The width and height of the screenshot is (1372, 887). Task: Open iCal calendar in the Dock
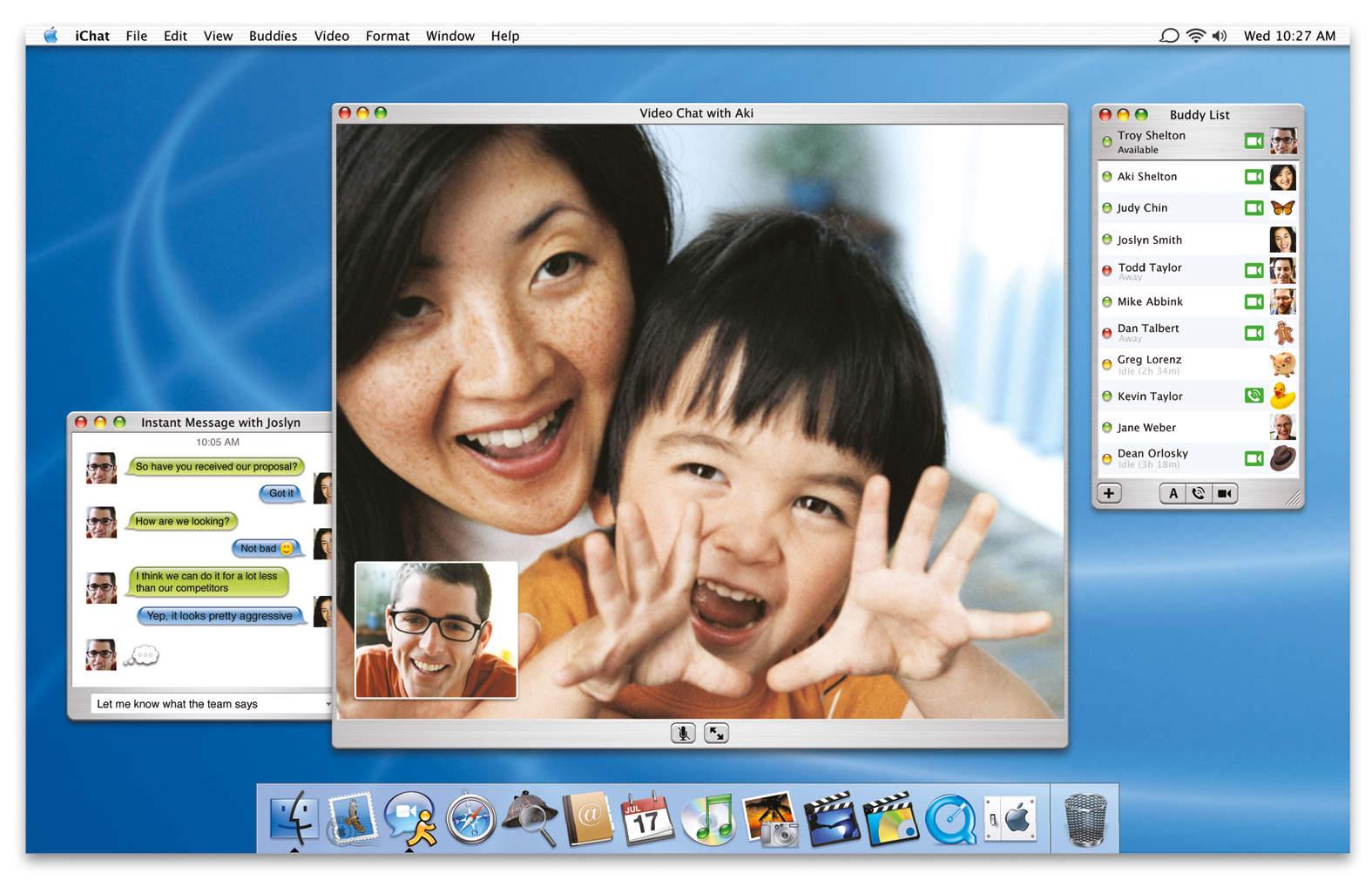[647, 819]
